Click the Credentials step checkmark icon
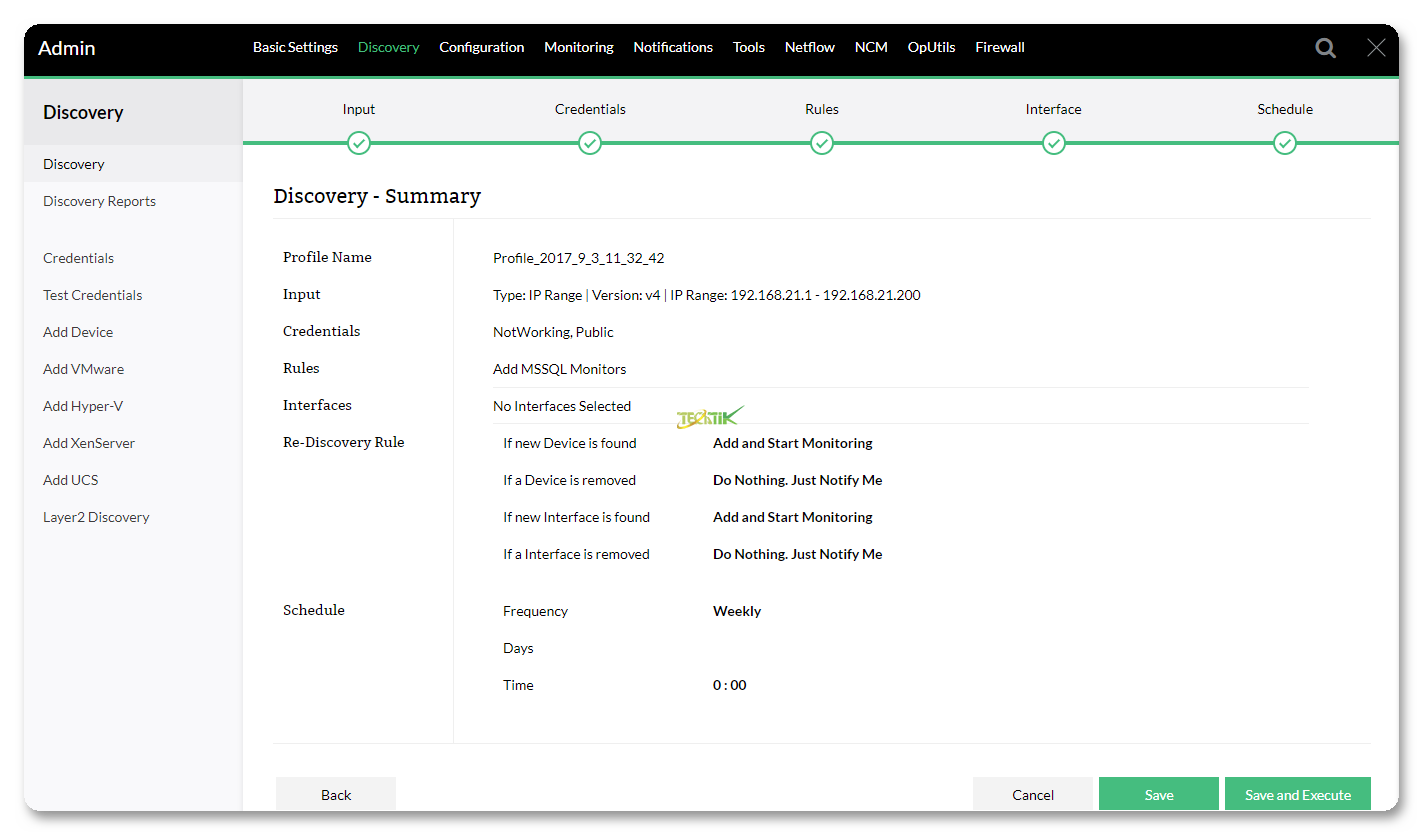Image resolution: width=1423 pixels, height=835 pixels. pyautogui.click(x=590, y=144)
